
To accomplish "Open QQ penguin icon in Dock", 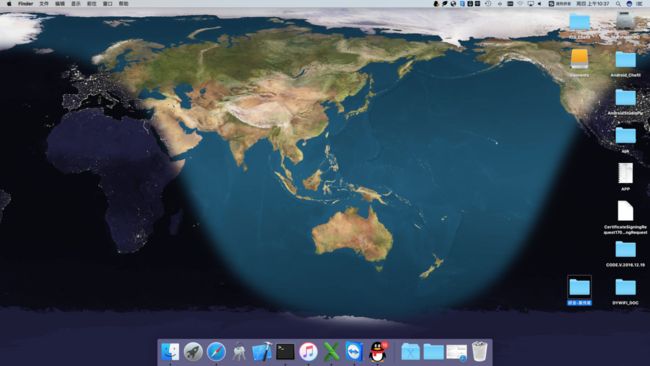I will 378,351.
